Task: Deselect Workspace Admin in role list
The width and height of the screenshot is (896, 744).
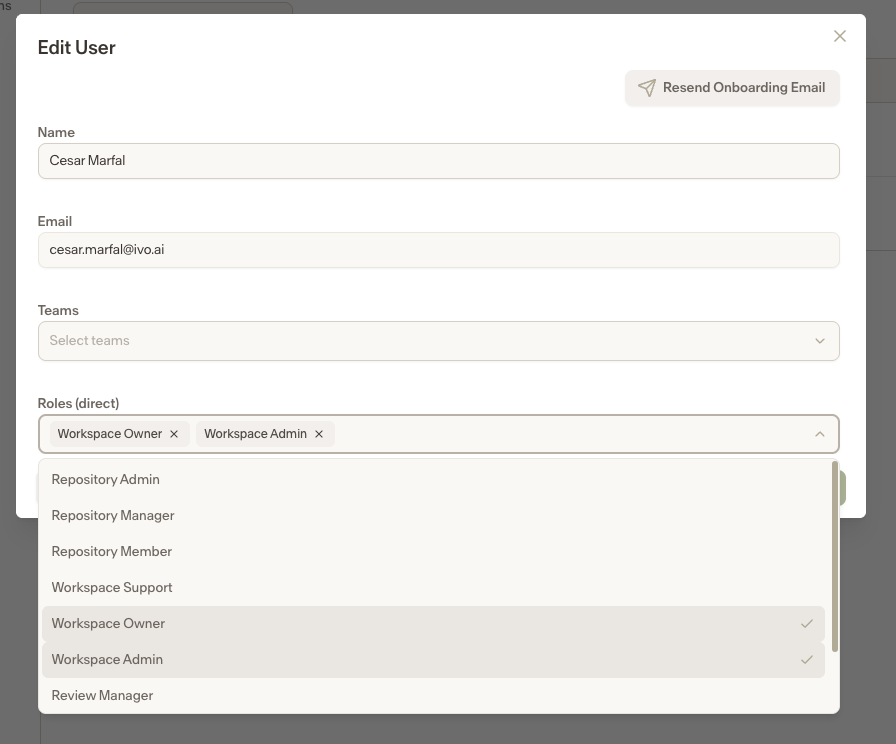Action: (433, 659)
